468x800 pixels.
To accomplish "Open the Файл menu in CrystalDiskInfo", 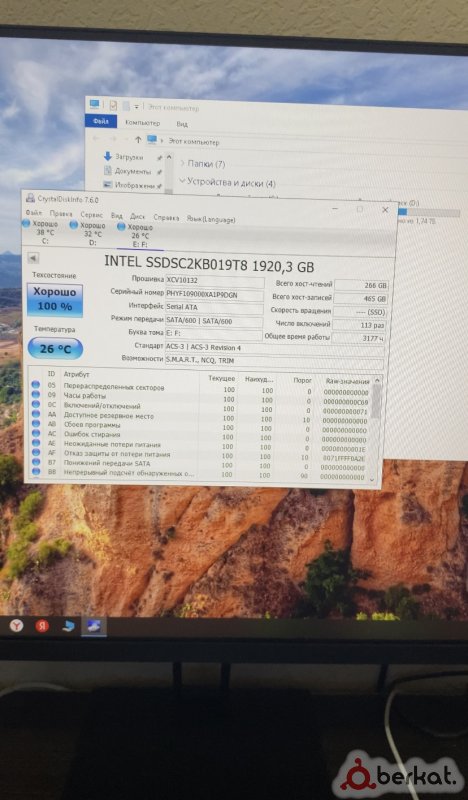I will pos(34,212).
